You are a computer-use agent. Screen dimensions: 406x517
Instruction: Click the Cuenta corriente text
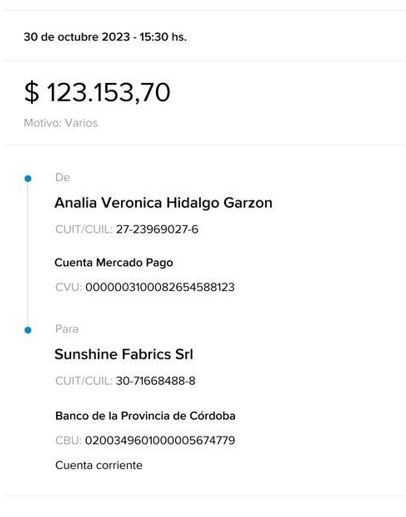point(99,465)
